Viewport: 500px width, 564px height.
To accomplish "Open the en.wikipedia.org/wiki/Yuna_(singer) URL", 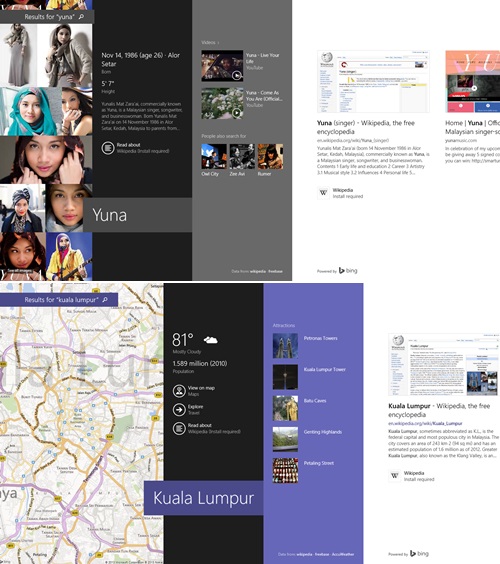I will click(x=353, y=140).
